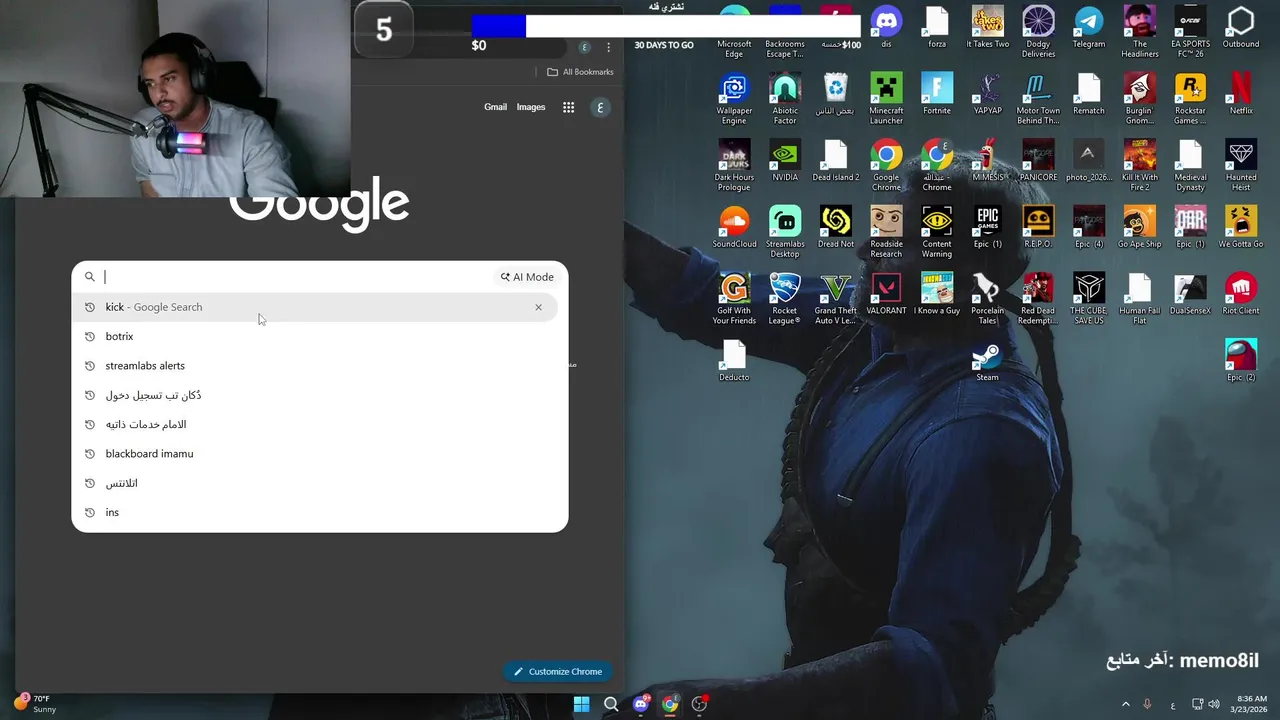Open the weather widget showing 70°F
Screen dimensions: 1280x720
pos(34,704)
